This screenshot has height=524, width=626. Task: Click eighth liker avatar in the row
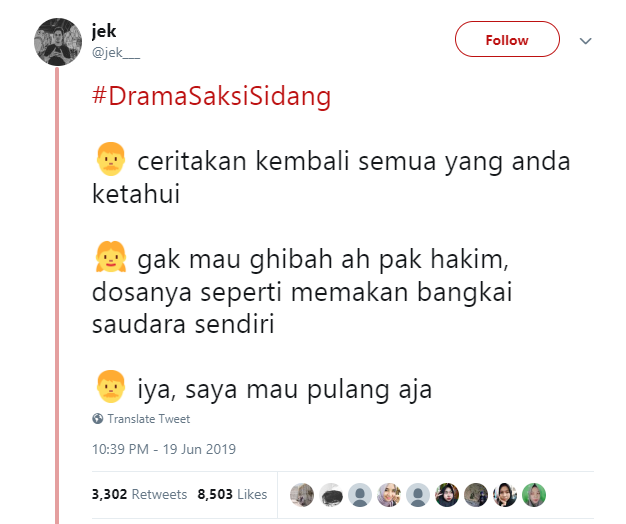point(505,495)
